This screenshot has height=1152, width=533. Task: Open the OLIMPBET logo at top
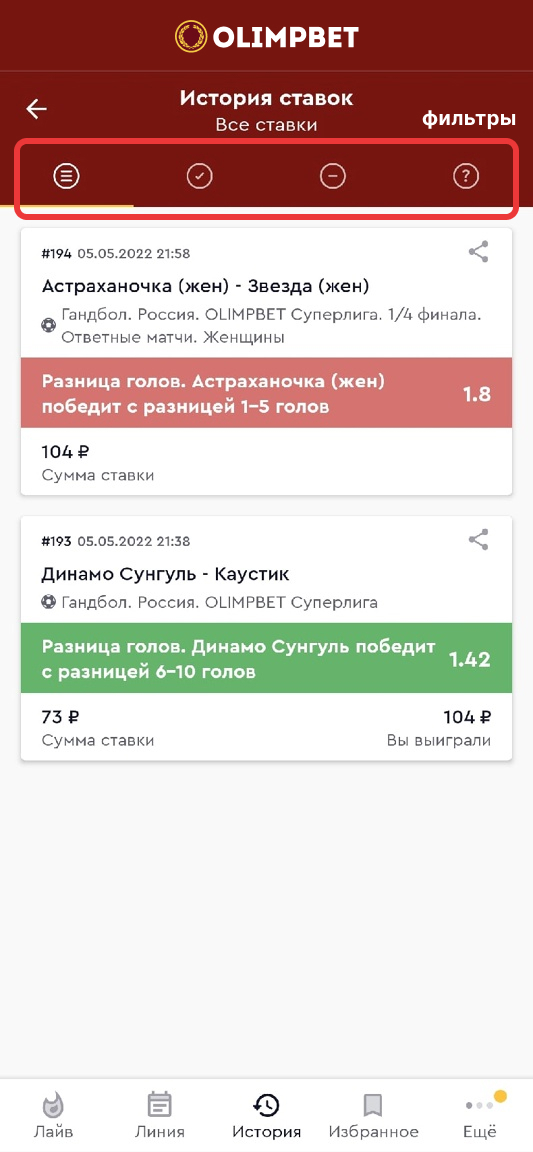266,37
